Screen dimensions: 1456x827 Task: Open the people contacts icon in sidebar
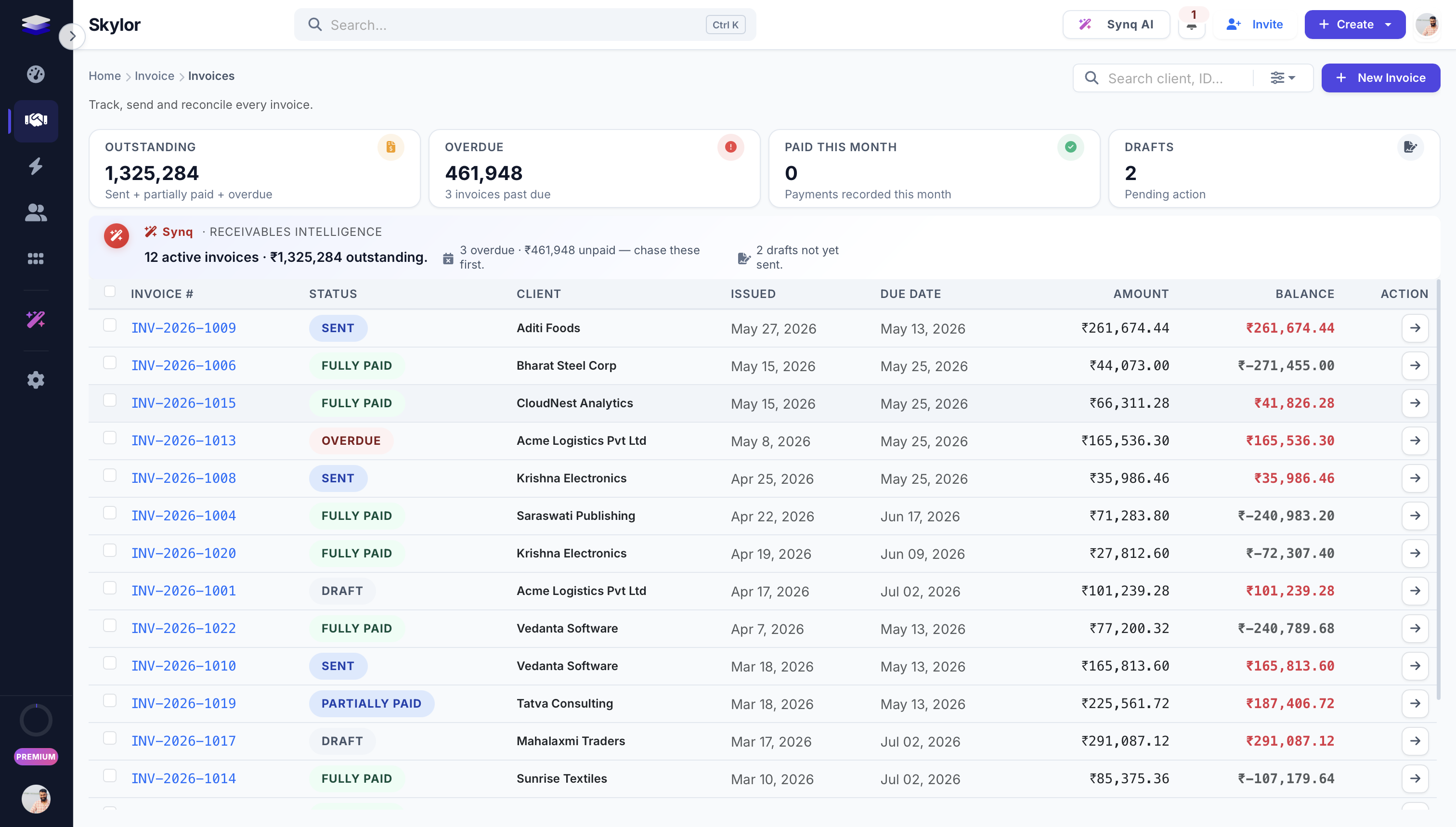pyautogui.click(x=36, y=212)
